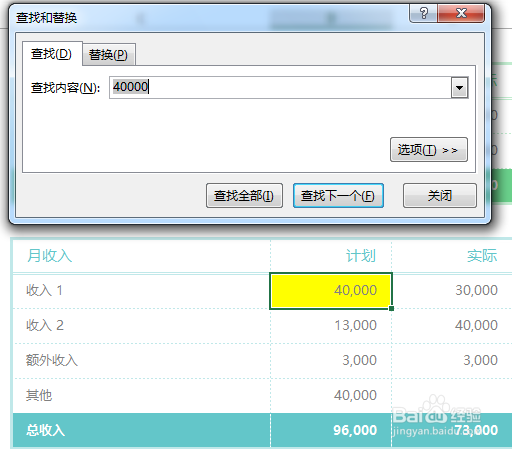Select the 实际 column header
512x449 pixels.
click(452, 256)
